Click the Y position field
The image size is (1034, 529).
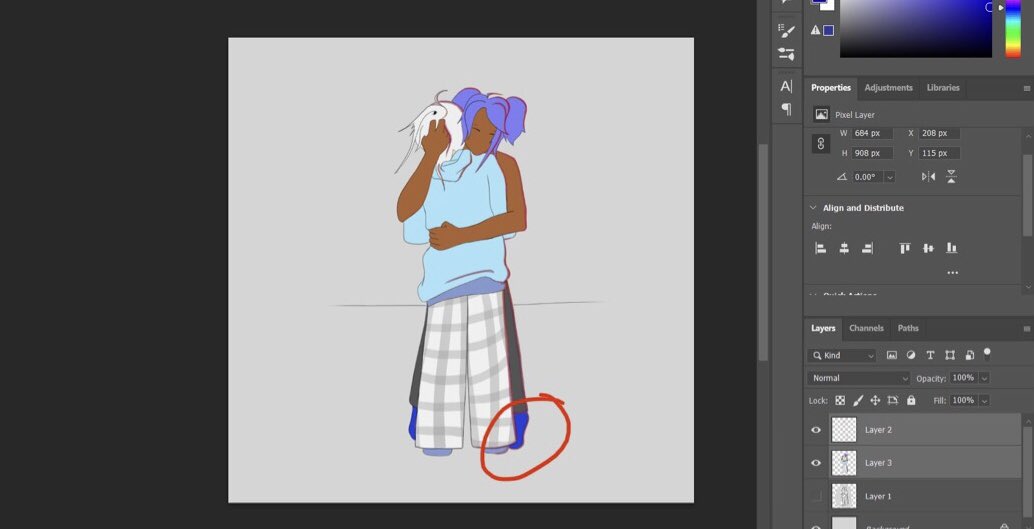940,153
